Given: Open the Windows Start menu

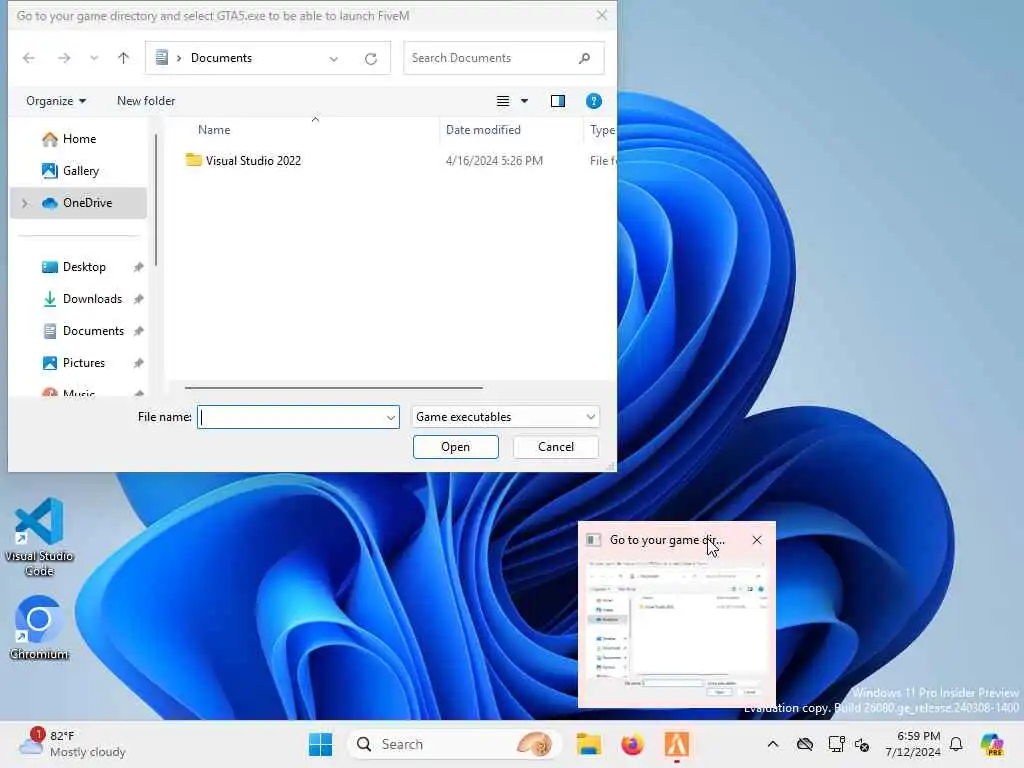Looking at the screenshot, I should (x=321, y=744).
